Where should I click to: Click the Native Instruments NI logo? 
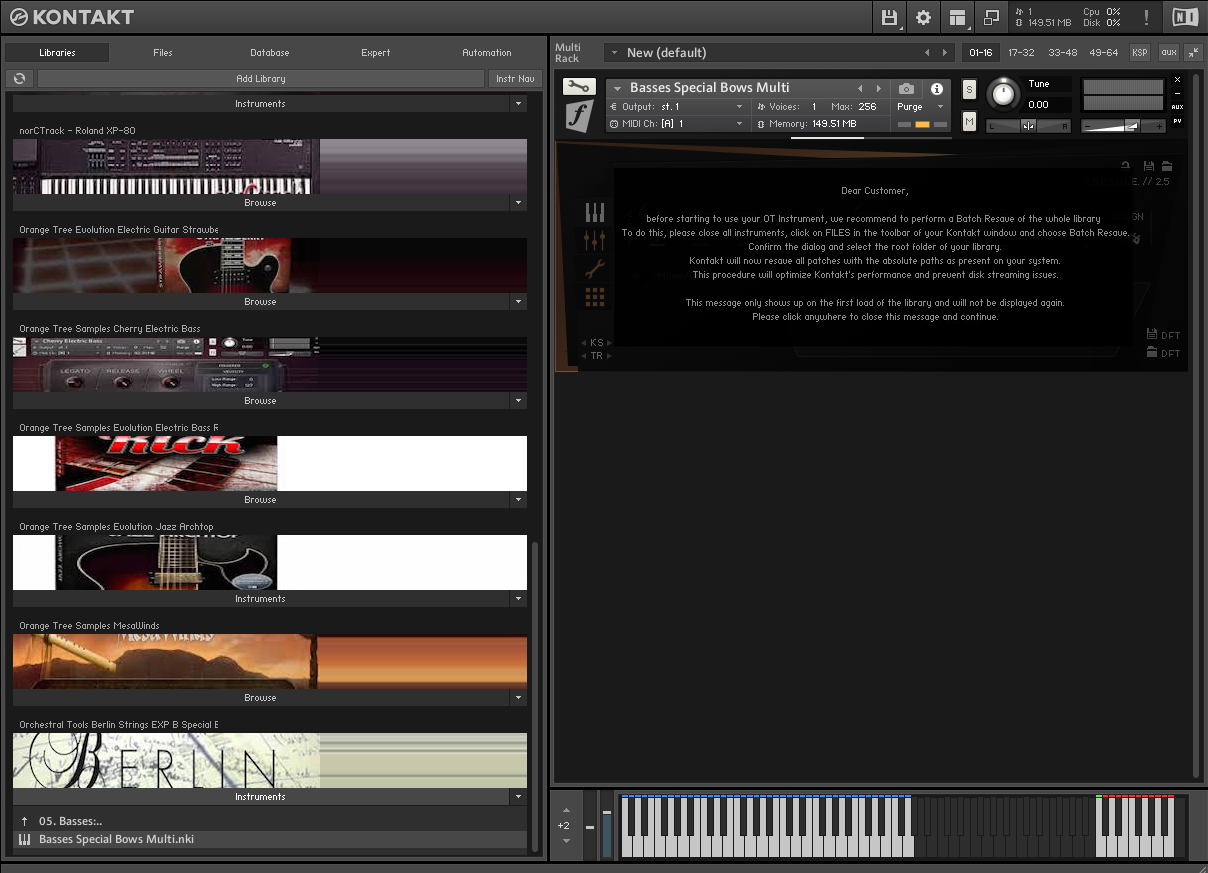point(1185,17)
